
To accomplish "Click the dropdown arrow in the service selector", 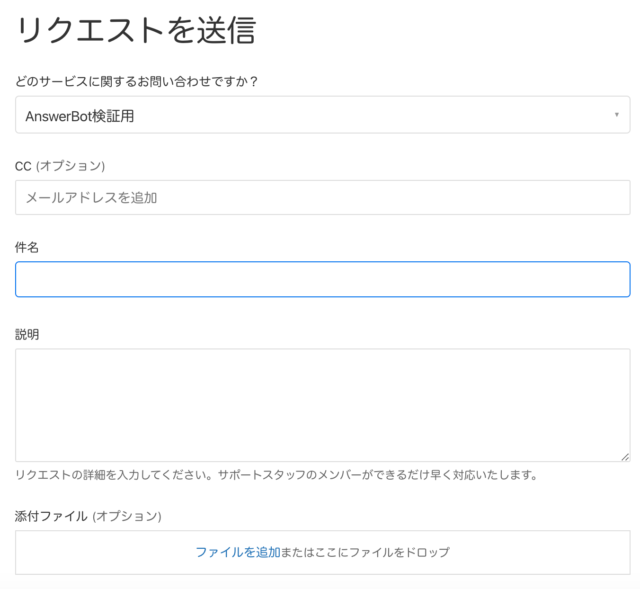I will click(616, 115).
